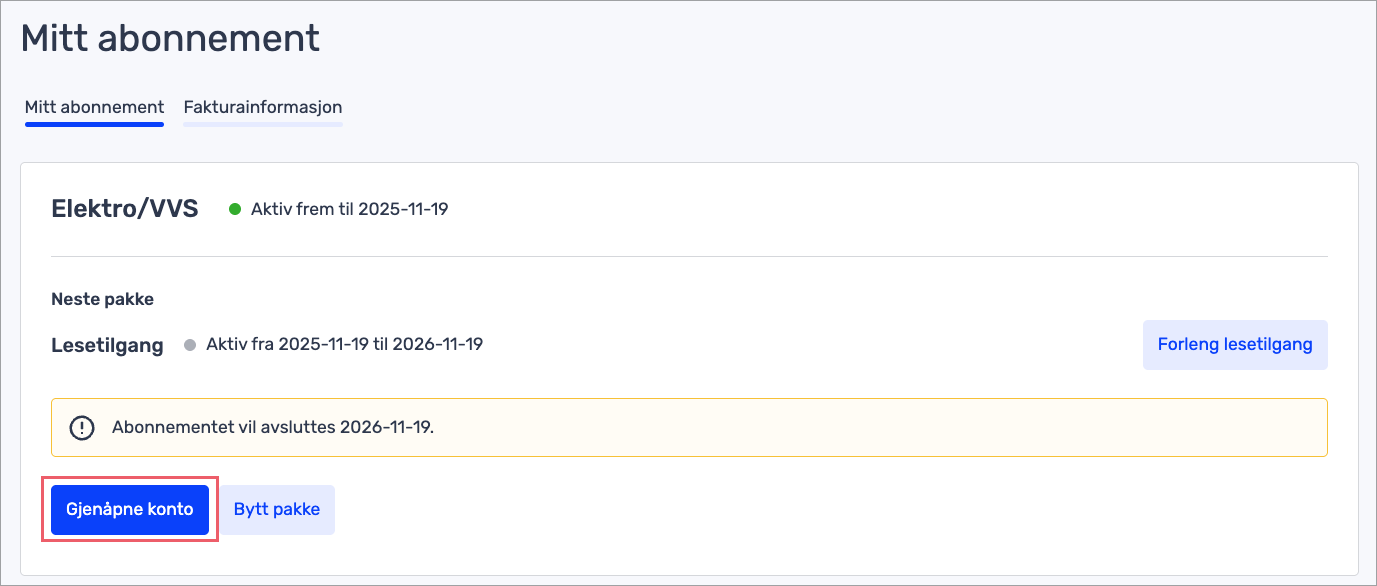
Task: Click the blue underline beneath Mitt abonnement tab
Action: pyautogui.click(x=94, y=125)
